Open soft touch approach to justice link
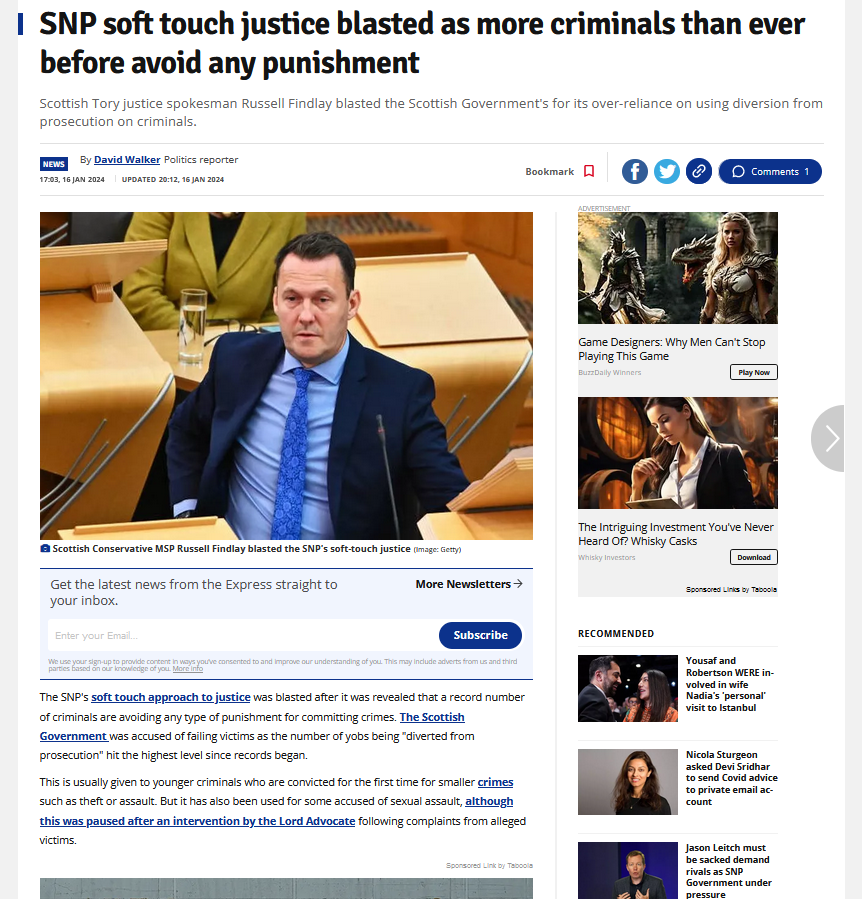This screenshot has width=862, height=899. click(171, 697)
